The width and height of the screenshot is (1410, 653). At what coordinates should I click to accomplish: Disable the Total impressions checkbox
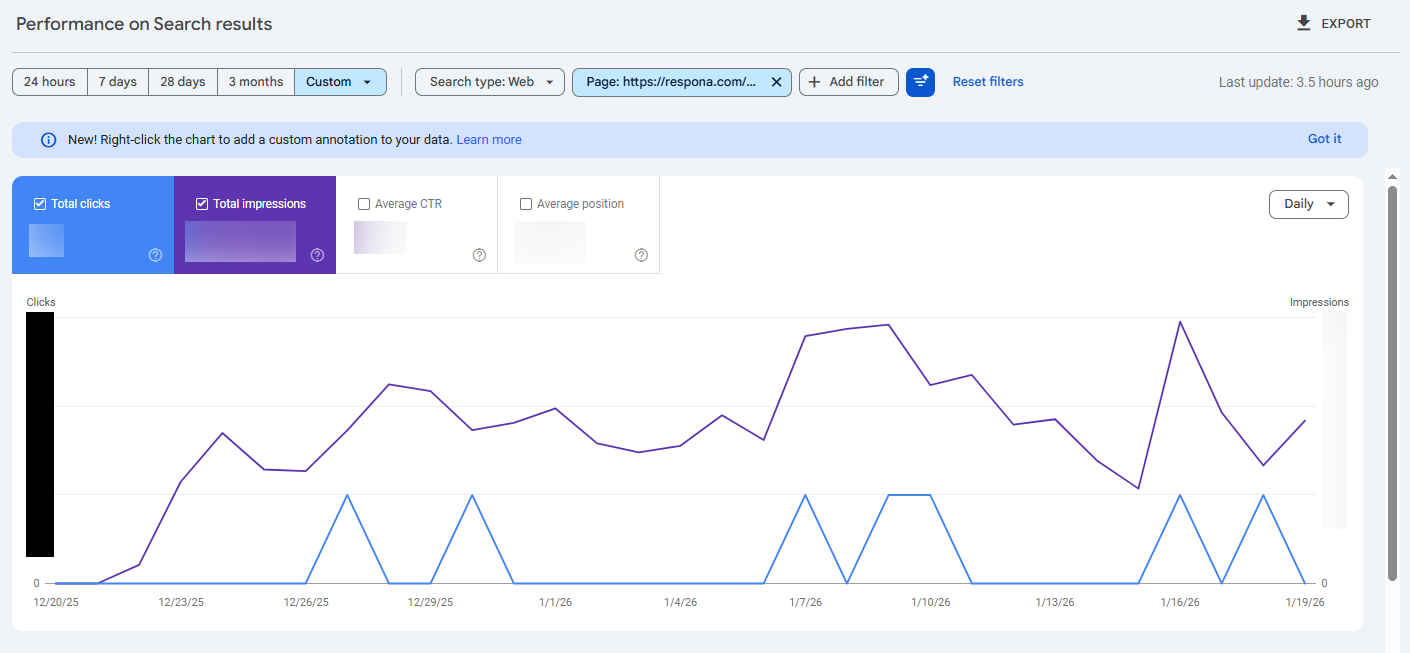click(x=202, y=203)
